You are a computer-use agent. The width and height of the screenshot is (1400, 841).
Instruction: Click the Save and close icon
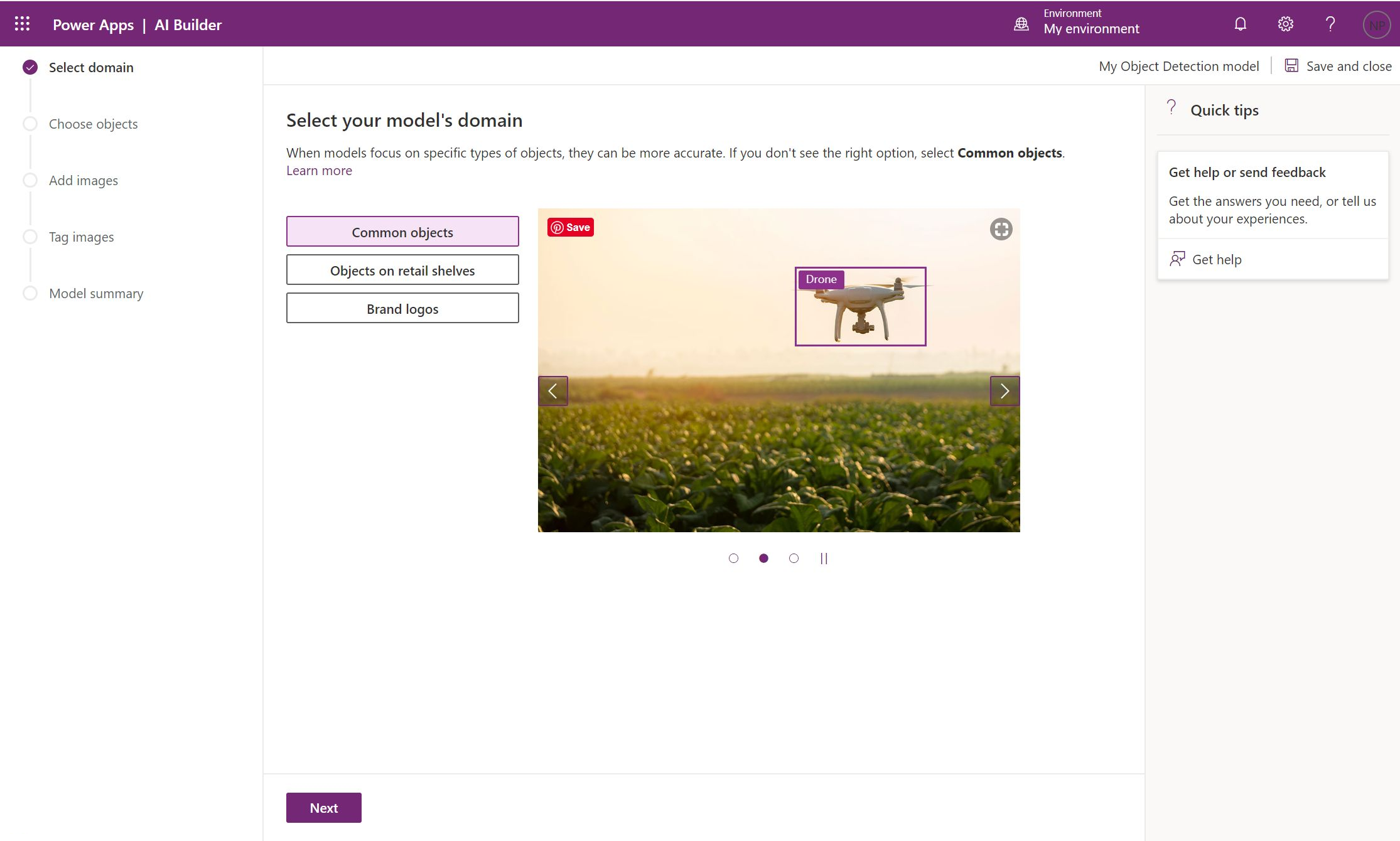point(1292,65)
